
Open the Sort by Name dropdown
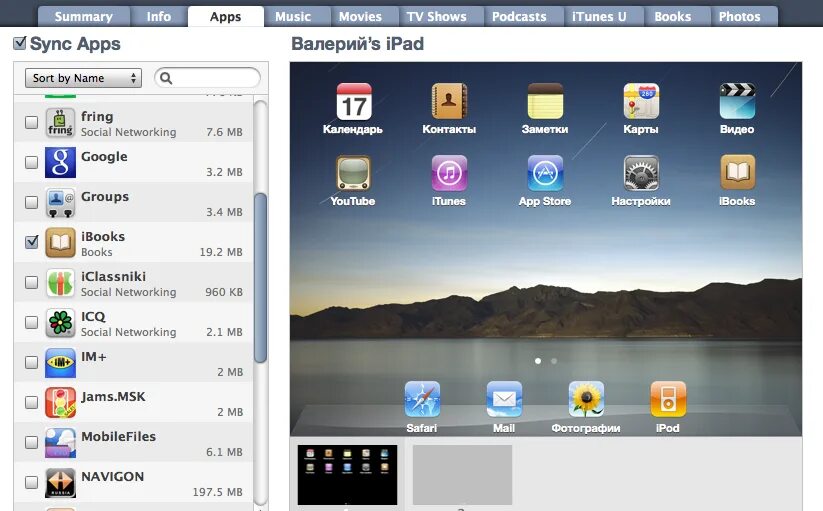click(x=83, y=78)
